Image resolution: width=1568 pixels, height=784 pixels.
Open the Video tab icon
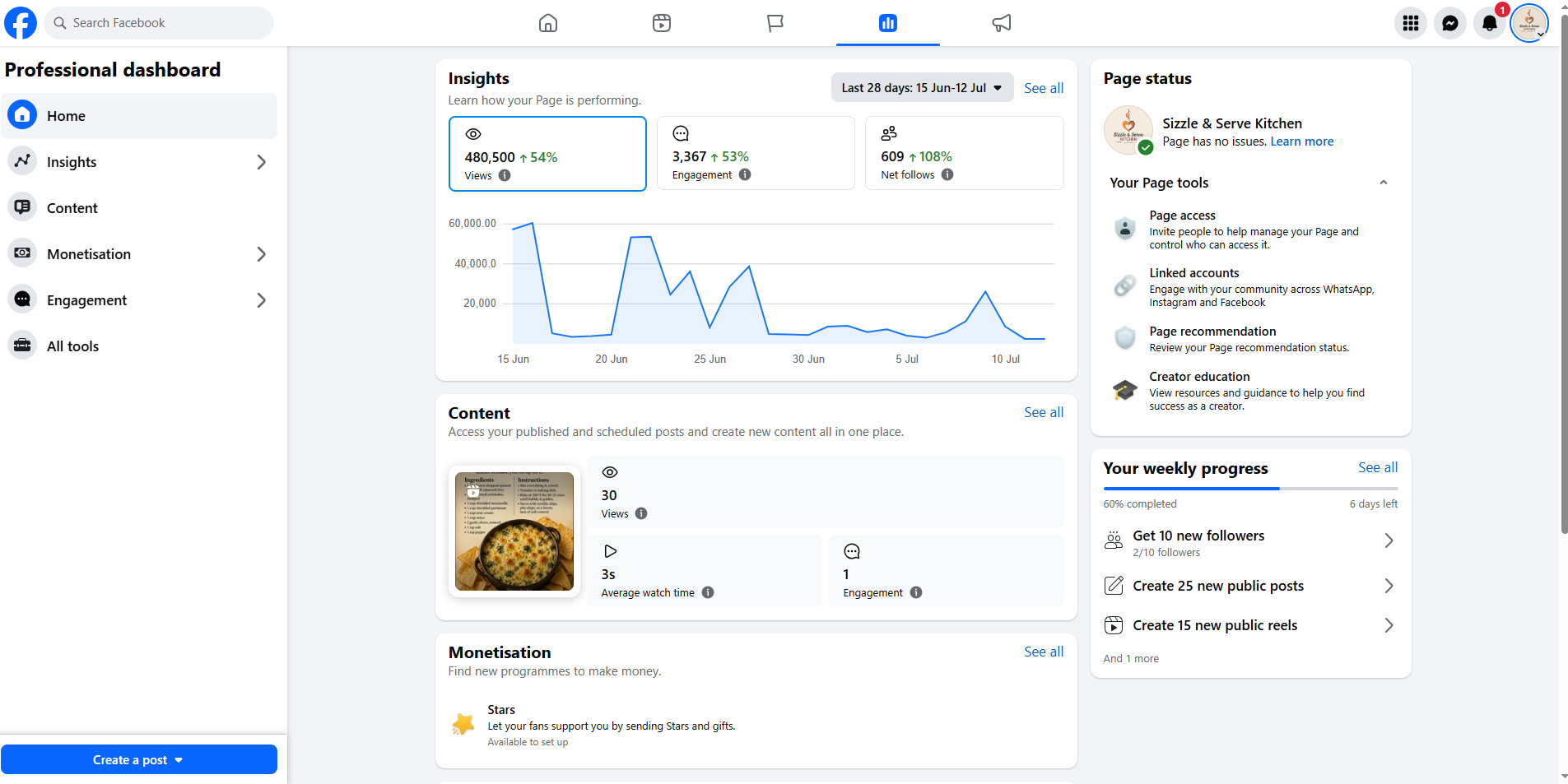point(662,23)
